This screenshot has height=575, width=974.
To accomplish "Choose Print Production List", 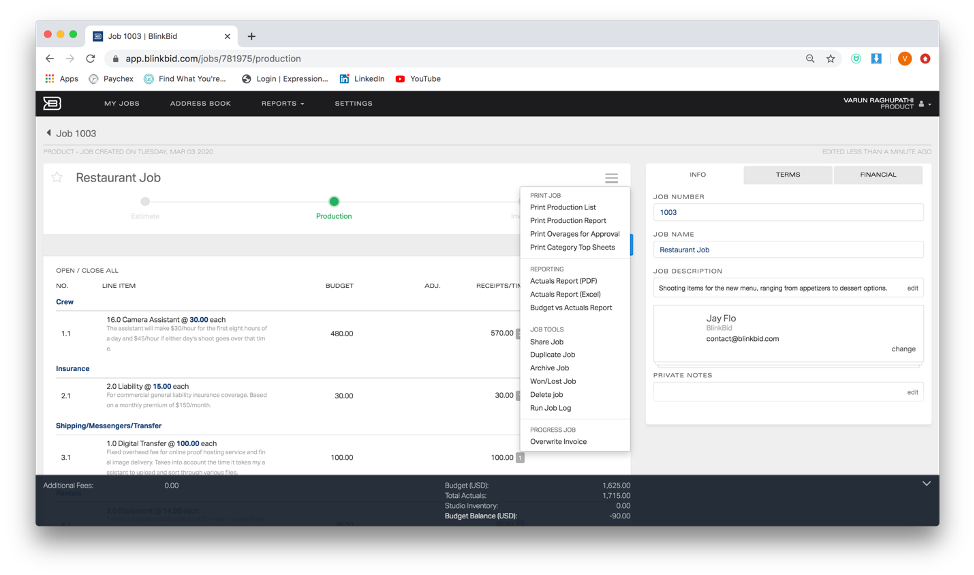I will tap(563, 207).
